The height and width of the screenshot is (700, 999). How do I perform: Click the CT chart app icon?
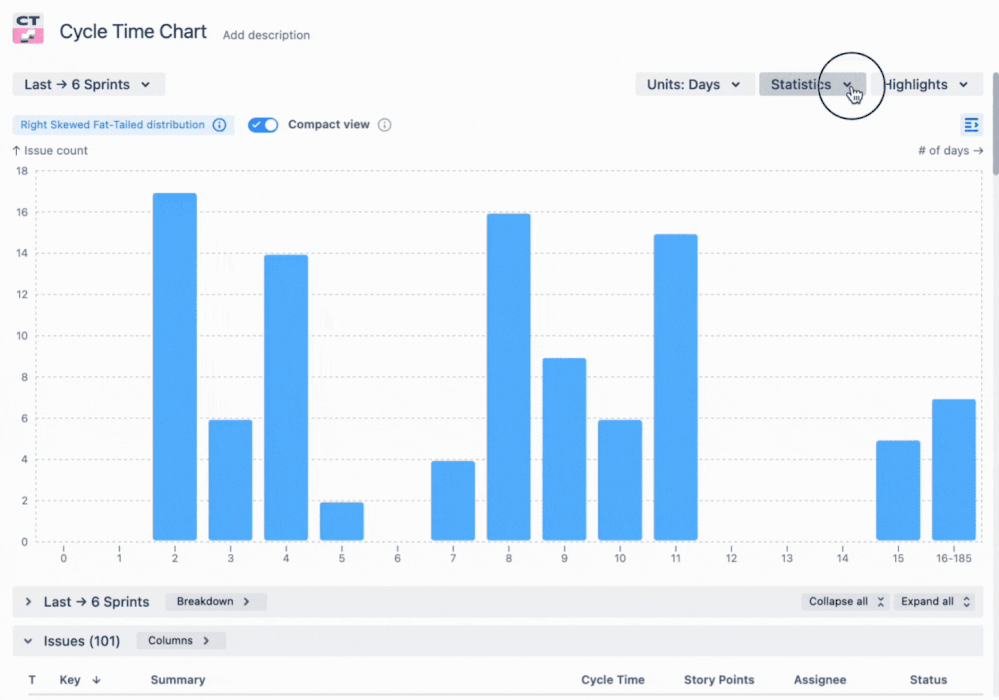click(27, 29)
